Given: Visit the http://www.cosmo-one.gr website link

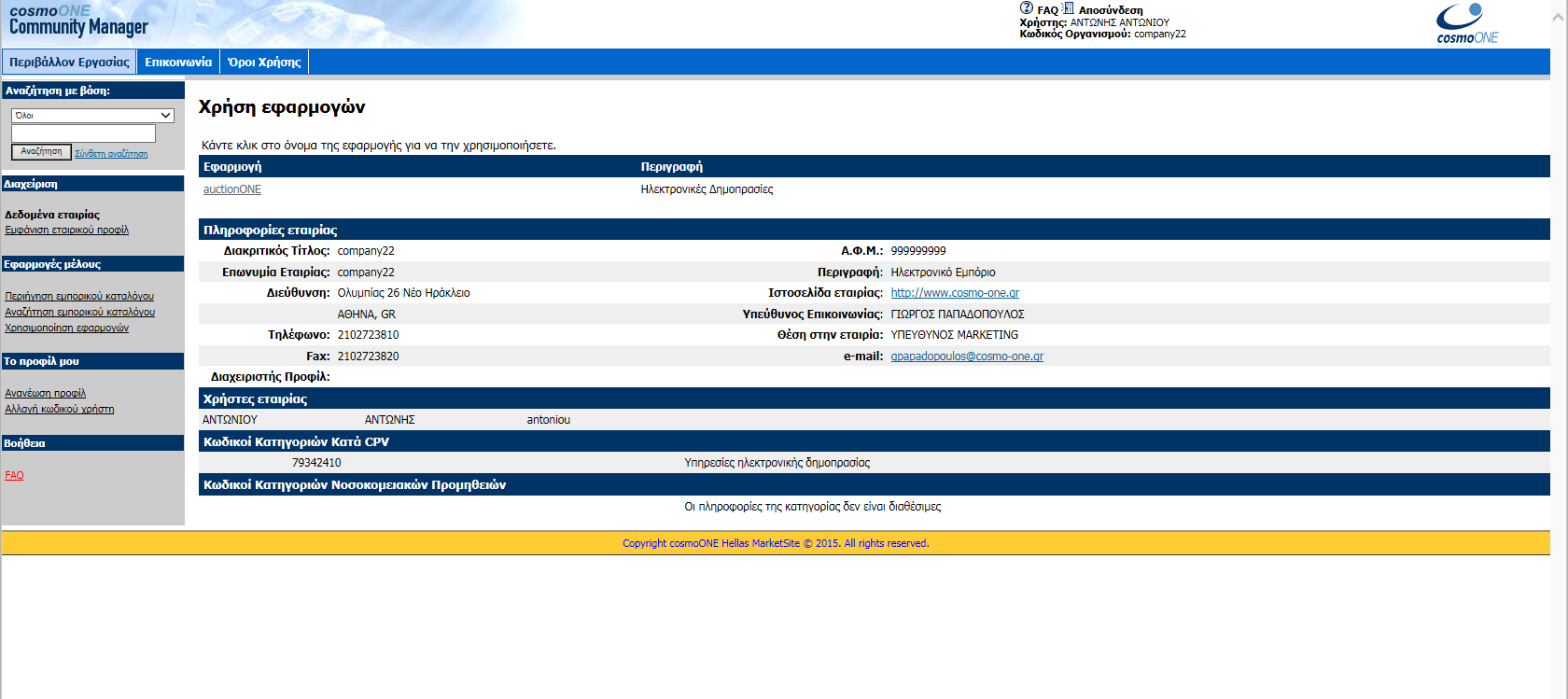Looking at the screenshot, I should (x=955, y=293).
